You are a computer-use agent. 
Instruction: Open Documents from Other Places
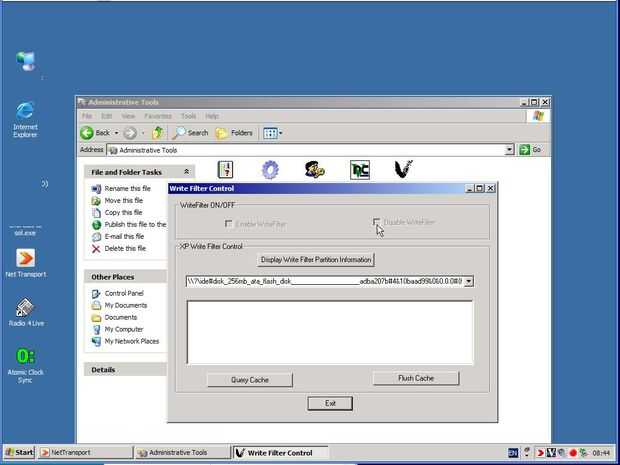point(121,317)
